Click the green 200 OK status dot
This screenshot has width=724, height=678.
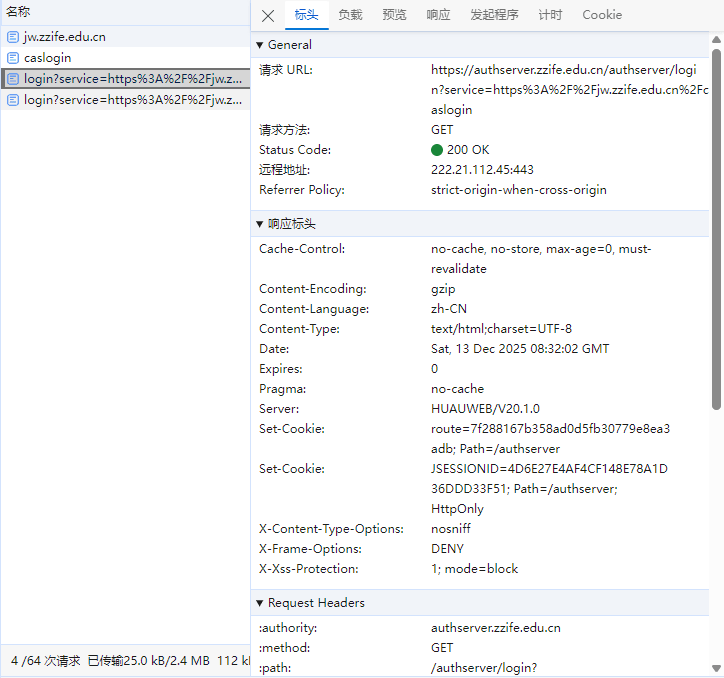(437, 150)
